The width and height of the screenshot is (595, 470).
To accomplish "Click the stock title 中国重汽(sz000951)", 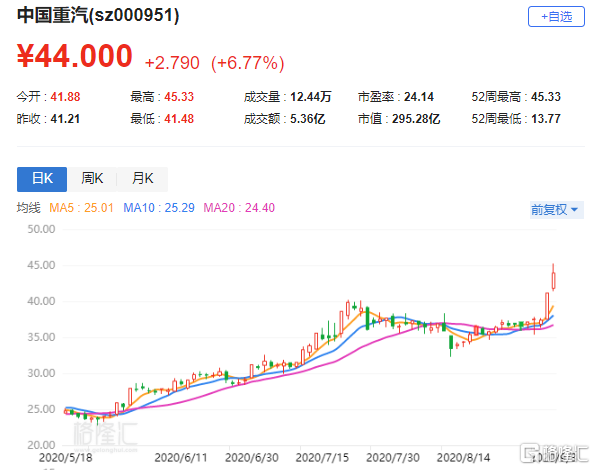I will point(98,16).
